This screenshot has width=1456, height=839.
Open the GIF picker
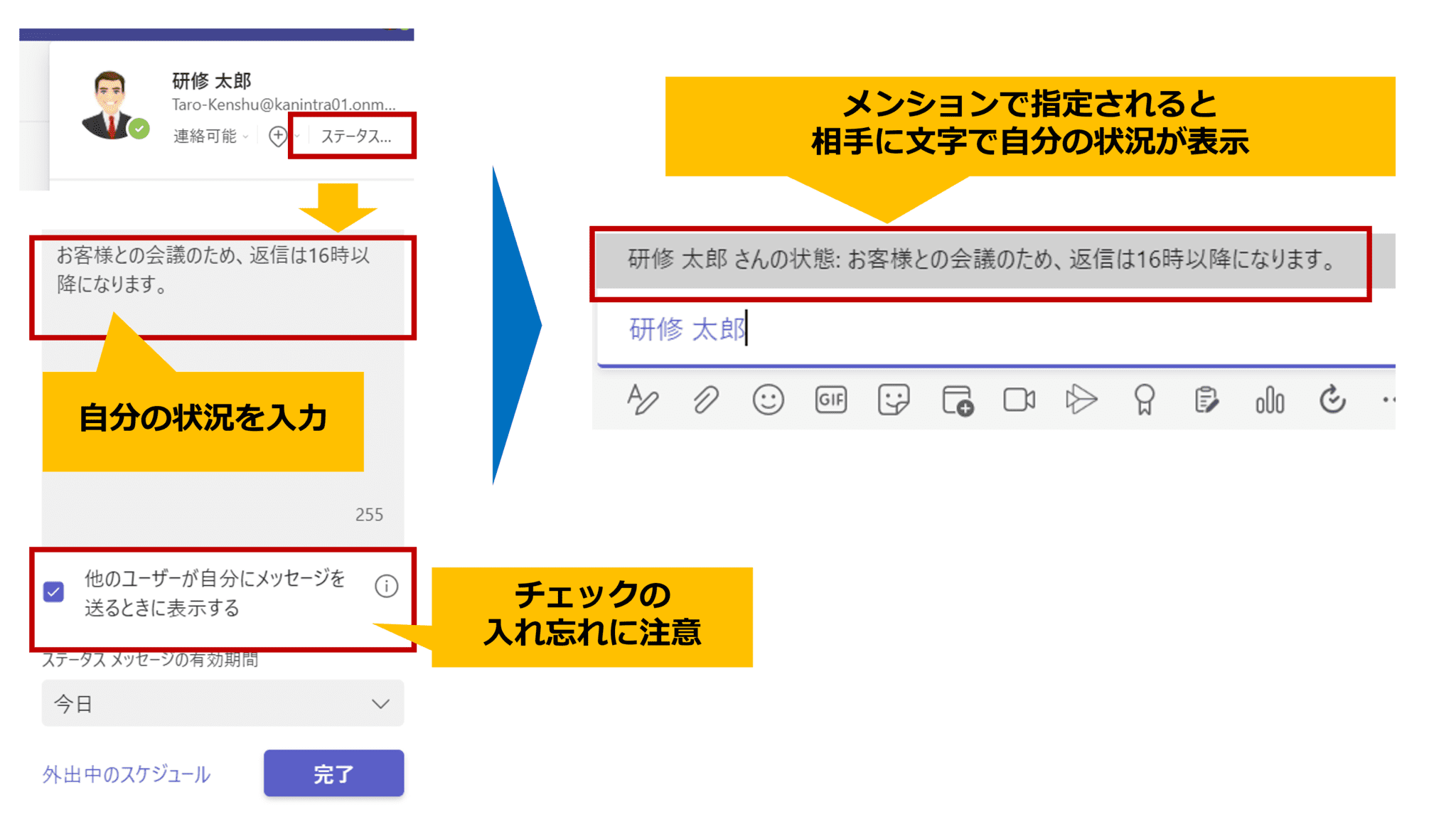(830, 400)
